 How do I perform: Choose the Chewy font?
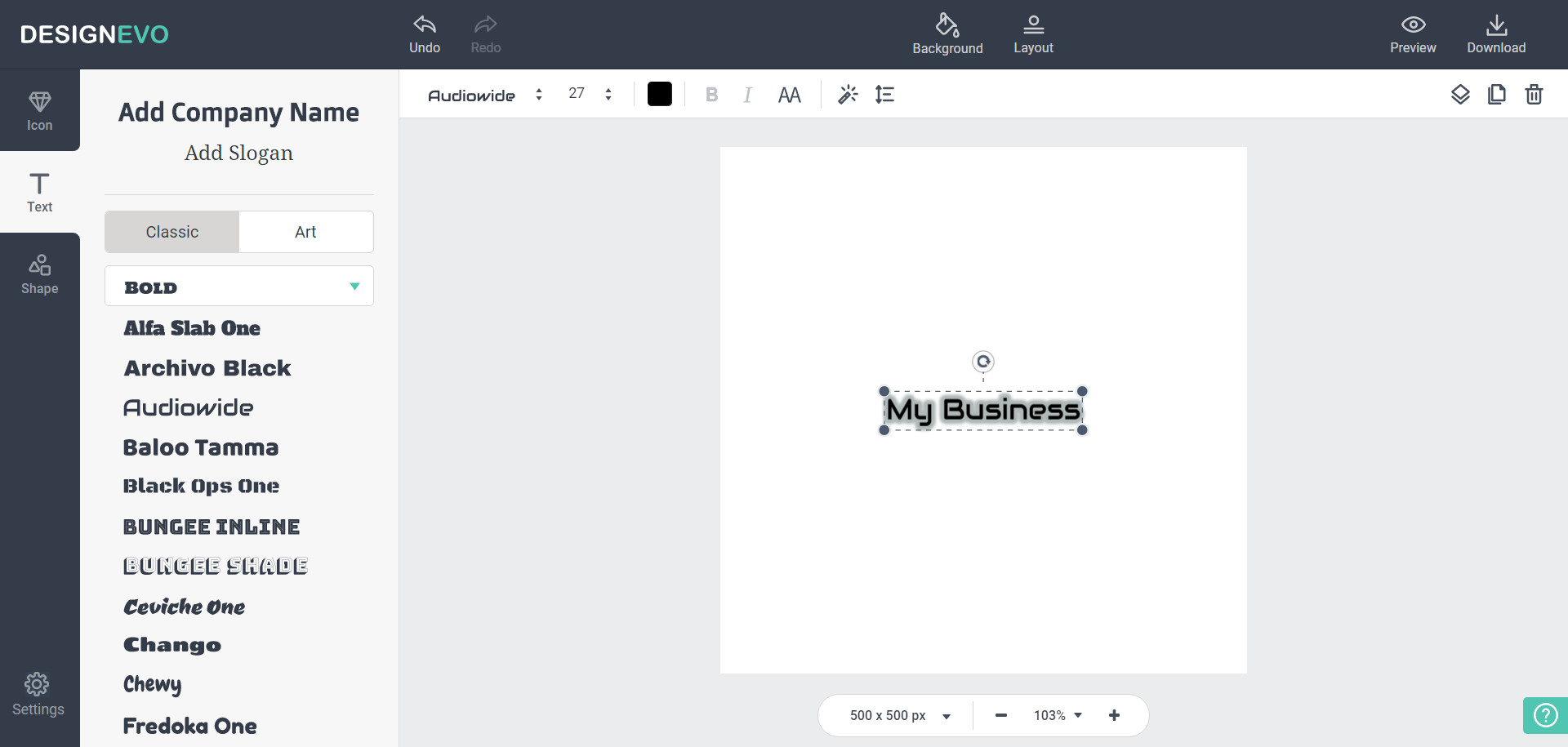click(x=153, y=684)
